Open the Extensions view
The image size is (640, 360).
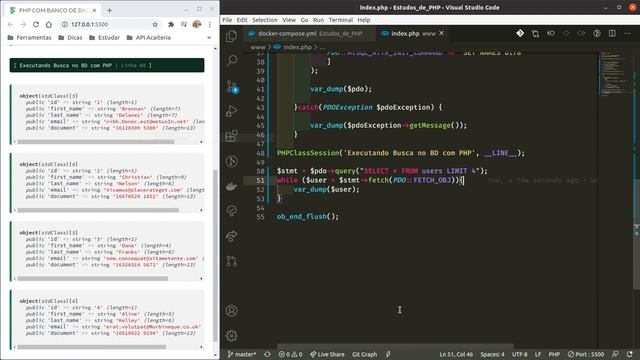231,136
